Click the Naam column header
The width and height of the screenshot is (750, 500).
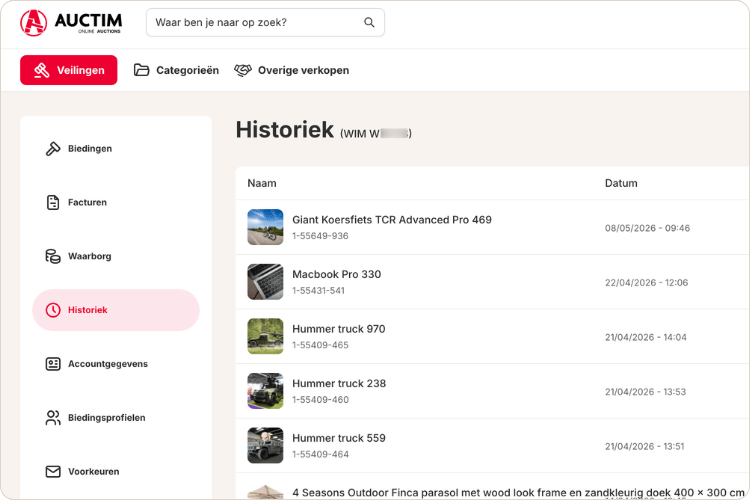click(262, 183)
